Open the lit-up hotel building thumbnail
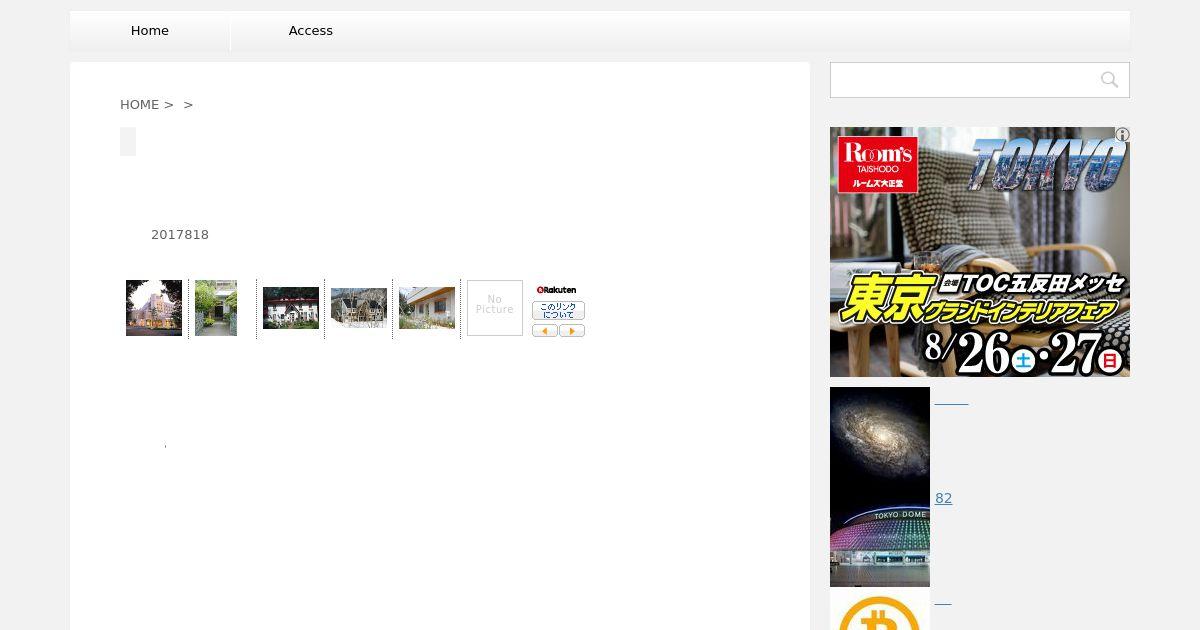Screen dimensions: 1200x630 pyautogui.click(x=154, y=308)
